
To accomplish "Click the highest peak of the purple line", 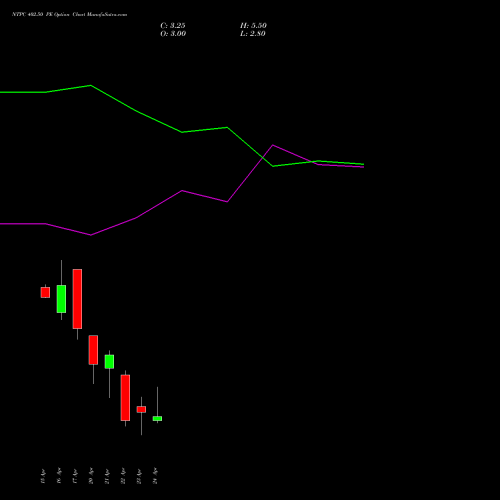I will tap(273, 145).
